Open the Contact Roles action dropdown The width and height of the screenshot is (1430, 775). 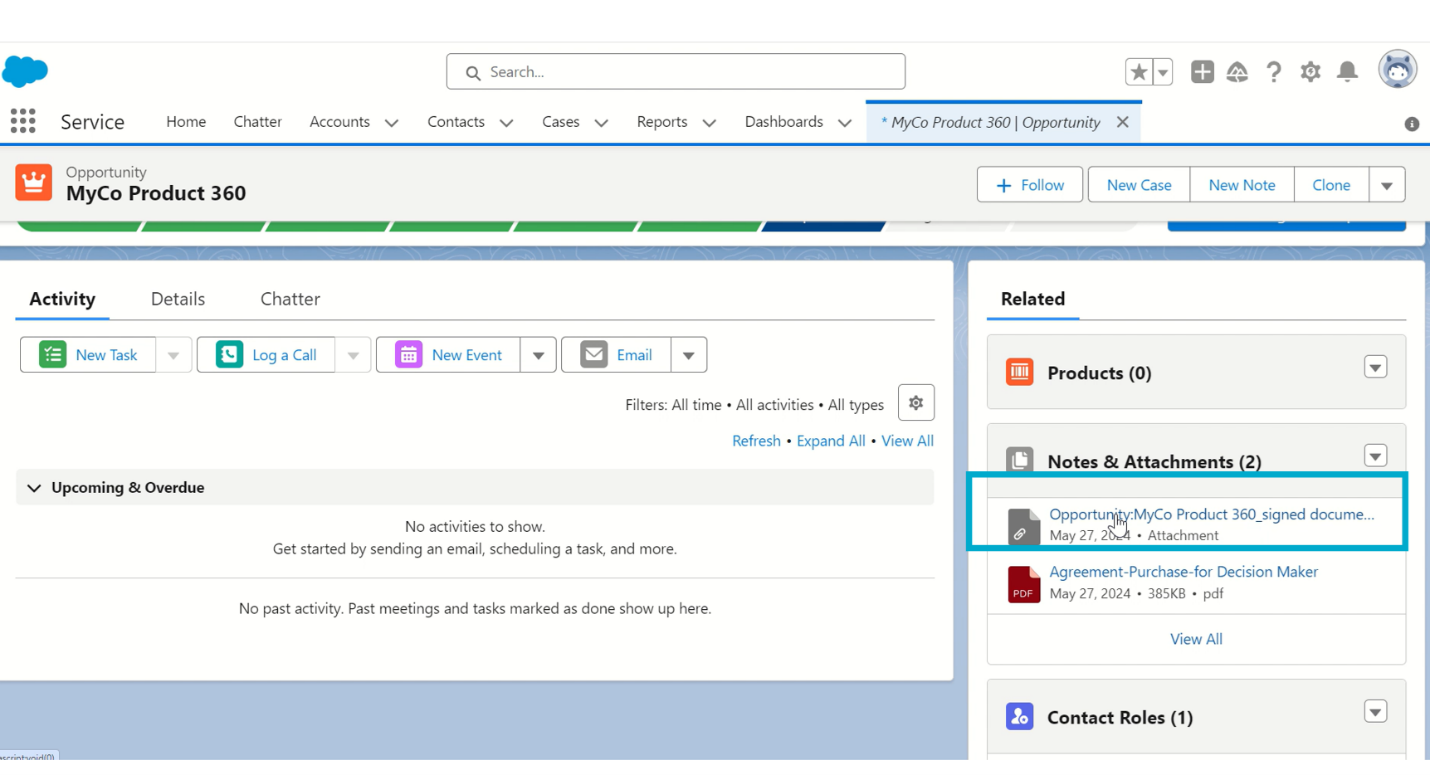1376,711
